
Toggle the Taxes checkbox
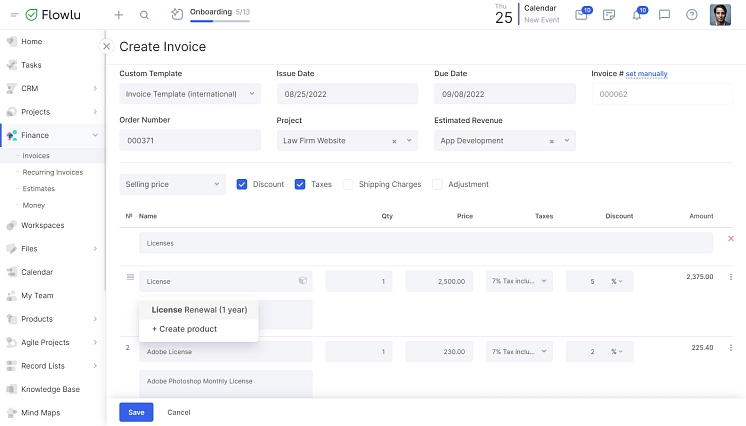click(300, 184)
